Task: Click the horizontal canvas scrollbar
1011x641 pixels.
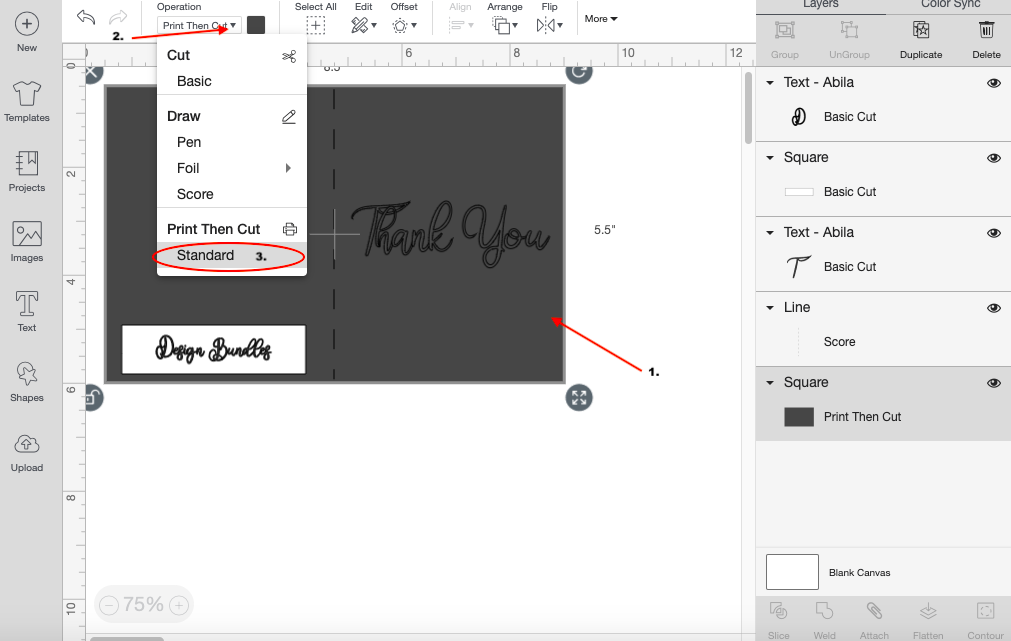Action: tap(127, 638)
